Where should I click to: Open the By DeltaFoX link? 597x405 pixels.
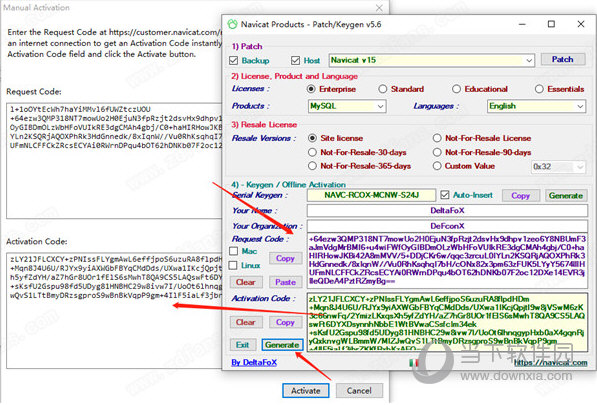pyautogui.click(x=254, y=362)
